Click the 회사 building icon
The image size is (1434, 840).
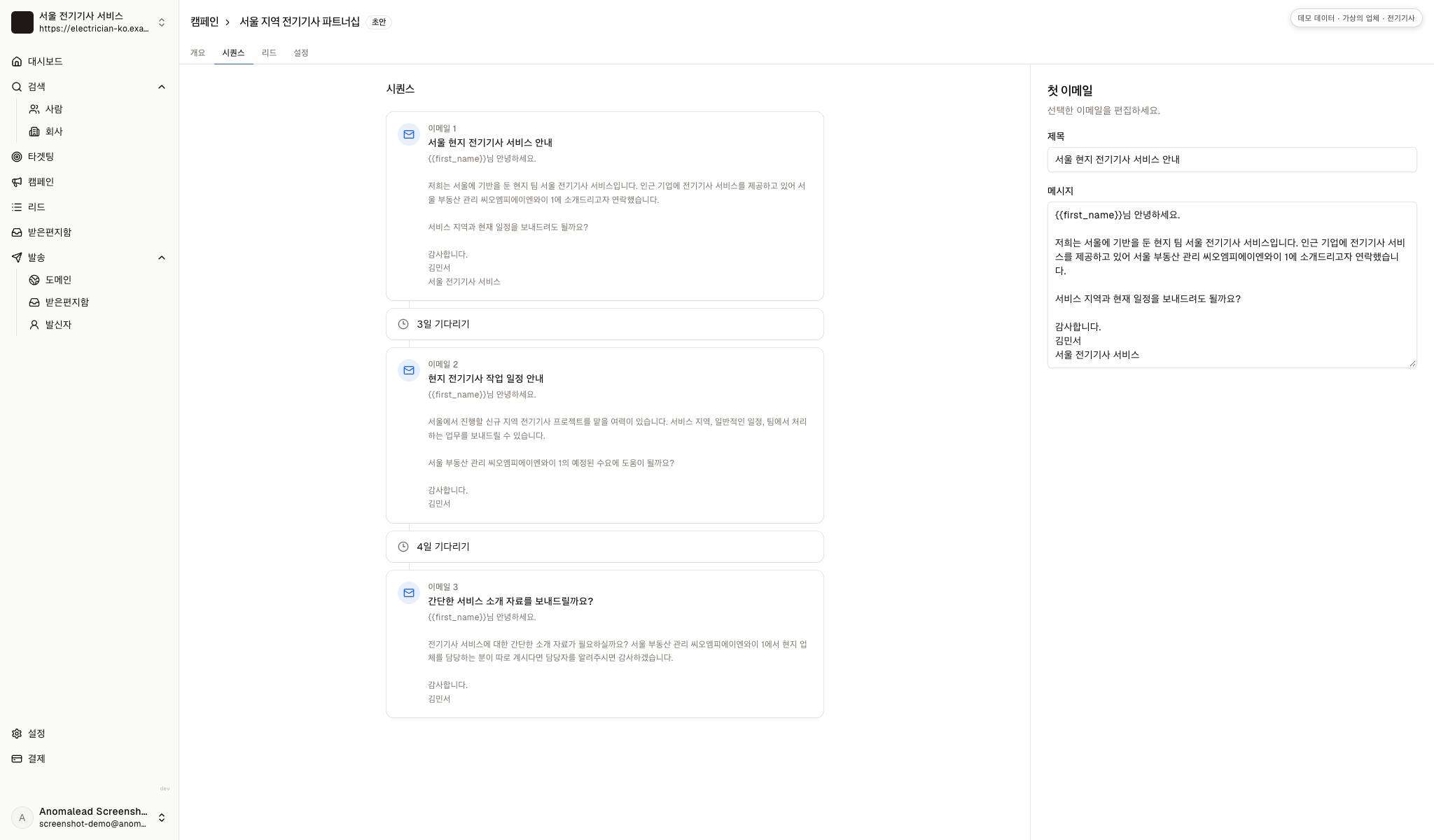(34, 132)
